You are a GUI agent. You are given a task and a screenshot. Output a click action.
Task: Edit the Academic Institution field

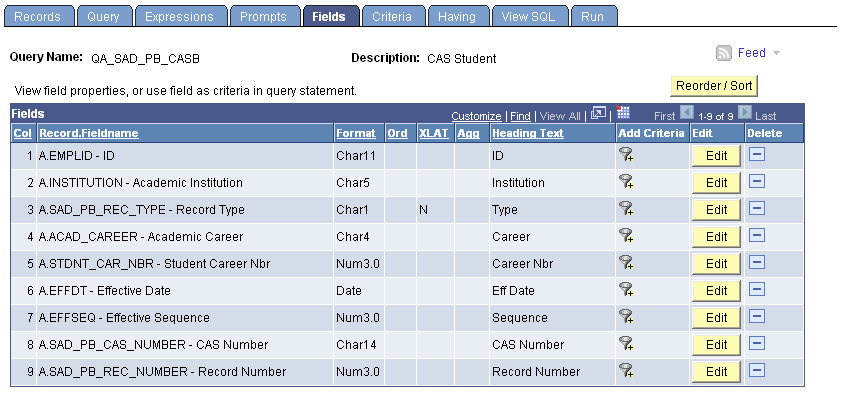(x=716, y=183)
